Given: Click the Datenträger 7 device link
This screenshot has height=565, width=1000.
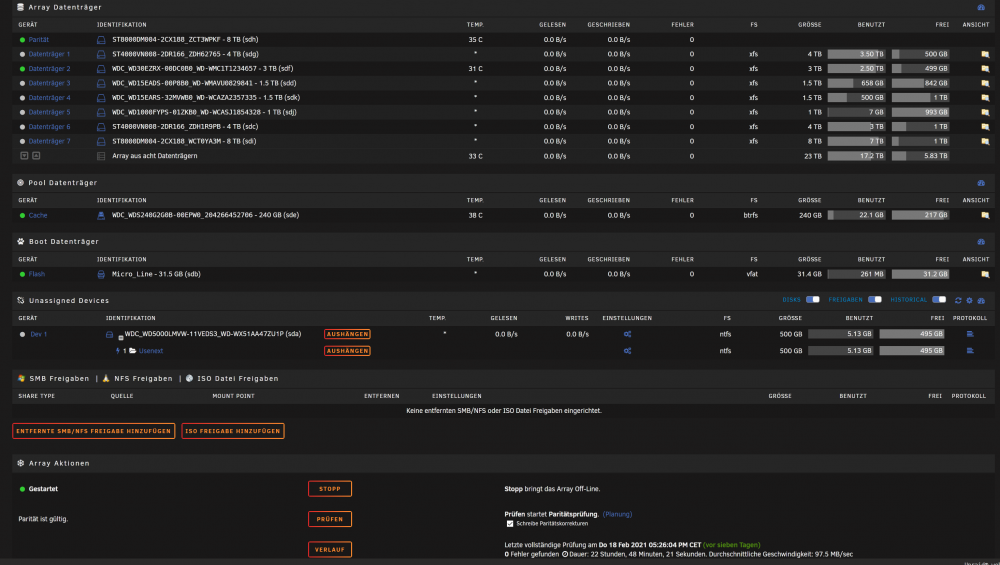Looking at the screenshot, I should 49,142.
